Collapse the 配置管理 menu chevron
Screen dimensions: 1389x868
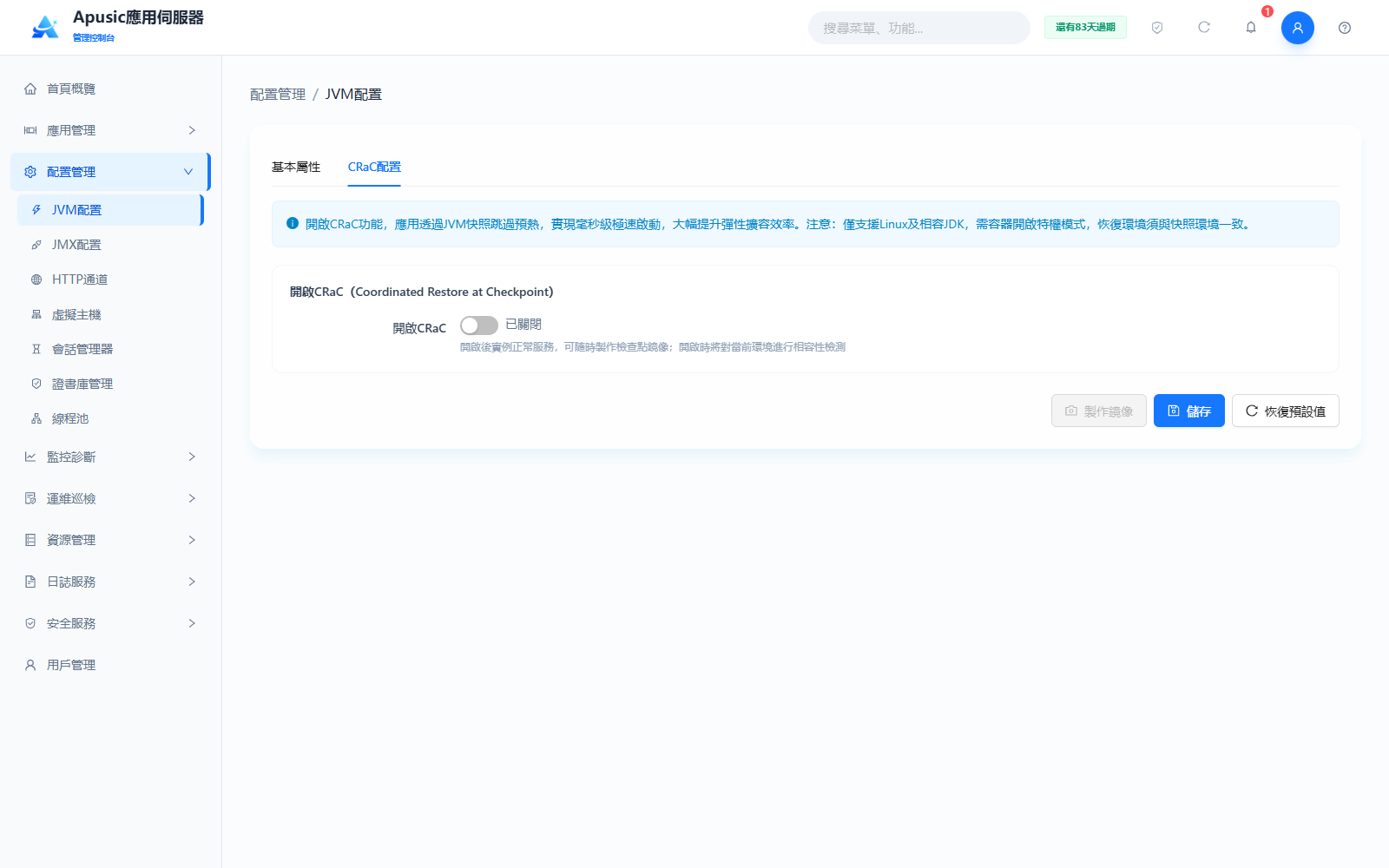(x=188, y=172)
